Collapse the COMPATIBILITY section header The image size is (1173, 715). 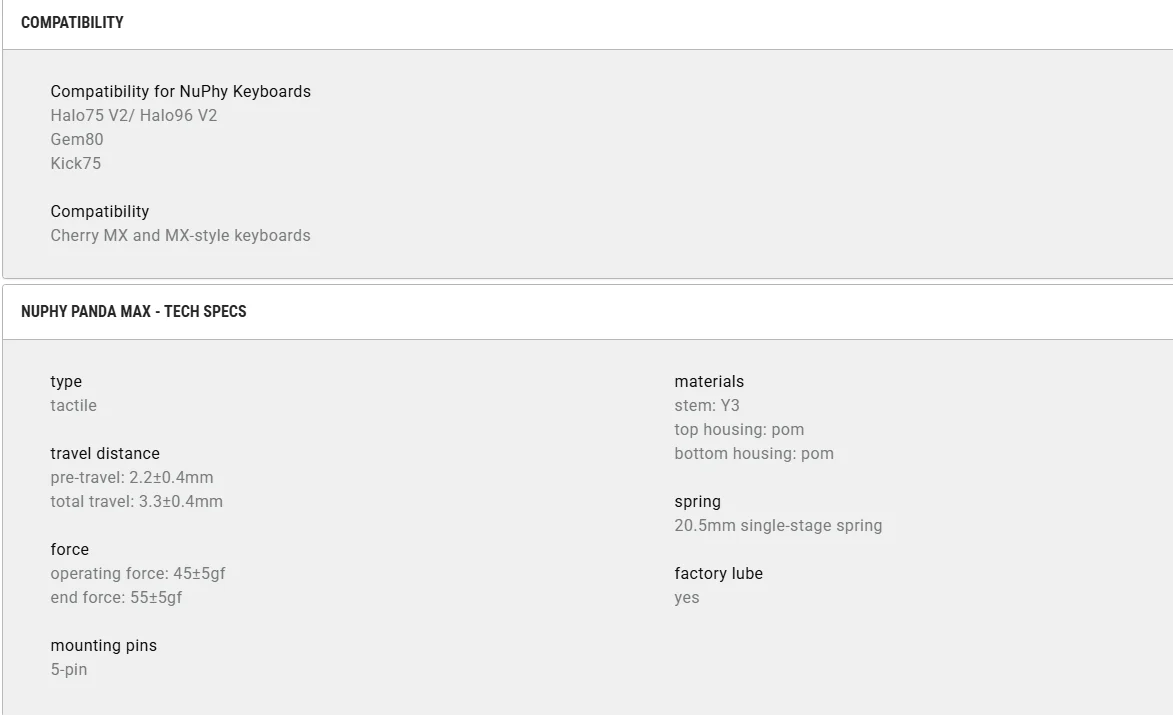[x=72, y=22]
